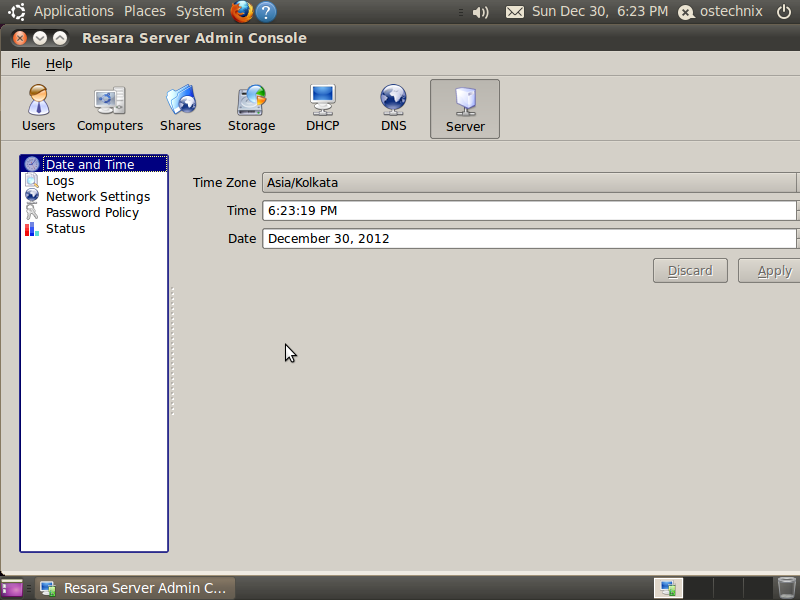
Task: Click the Ubuntu logo icon
Action: point(17,11)
